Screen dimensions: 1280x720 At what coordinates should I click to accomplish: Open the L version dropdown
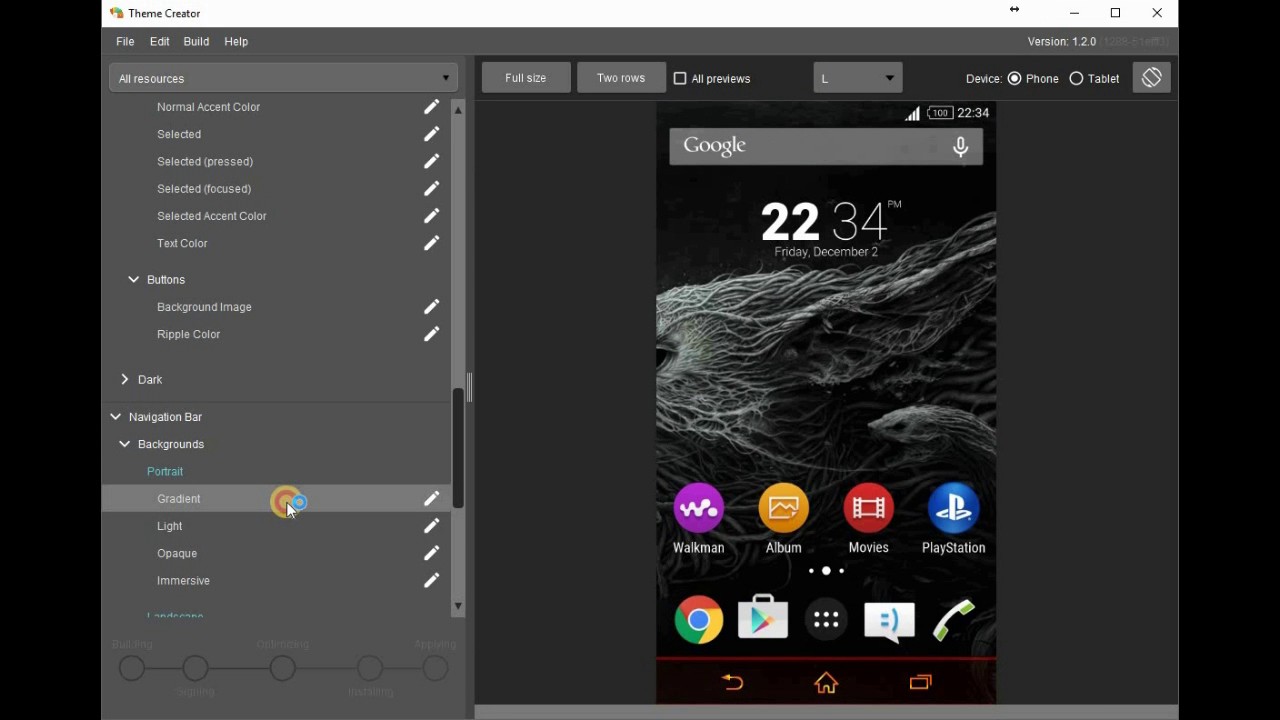click(858, 78)
